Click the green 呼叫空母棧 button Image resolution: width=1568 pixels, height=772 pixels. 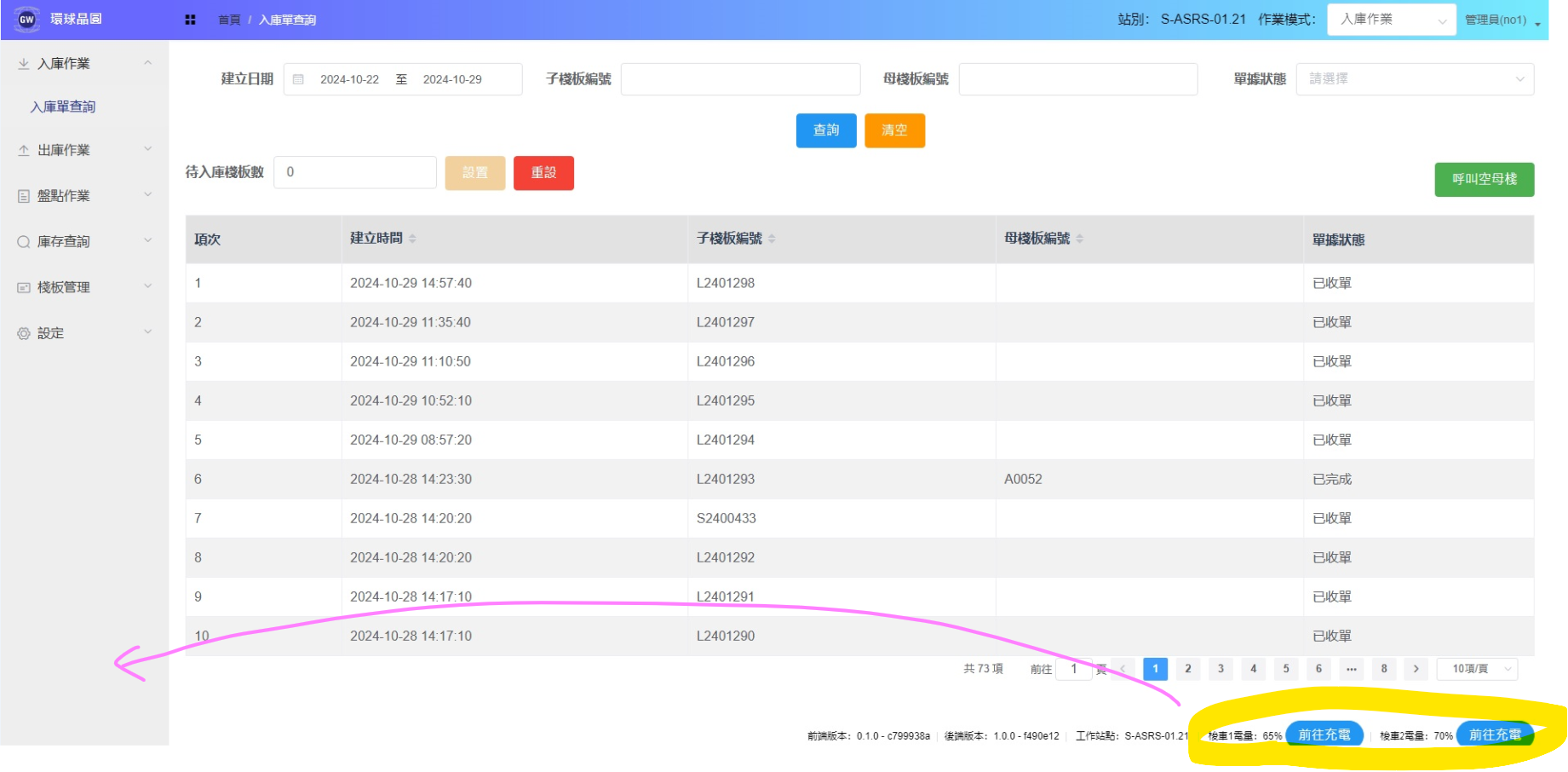pyautogui.click(x=1484, y=180)
